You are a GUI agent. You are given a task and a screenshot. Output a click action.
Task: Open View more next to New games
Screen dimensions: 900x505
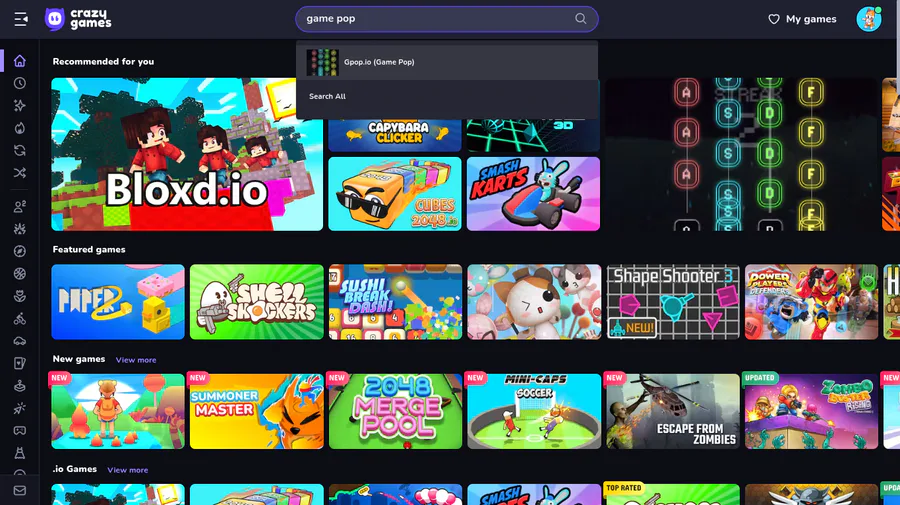[136, 360]
